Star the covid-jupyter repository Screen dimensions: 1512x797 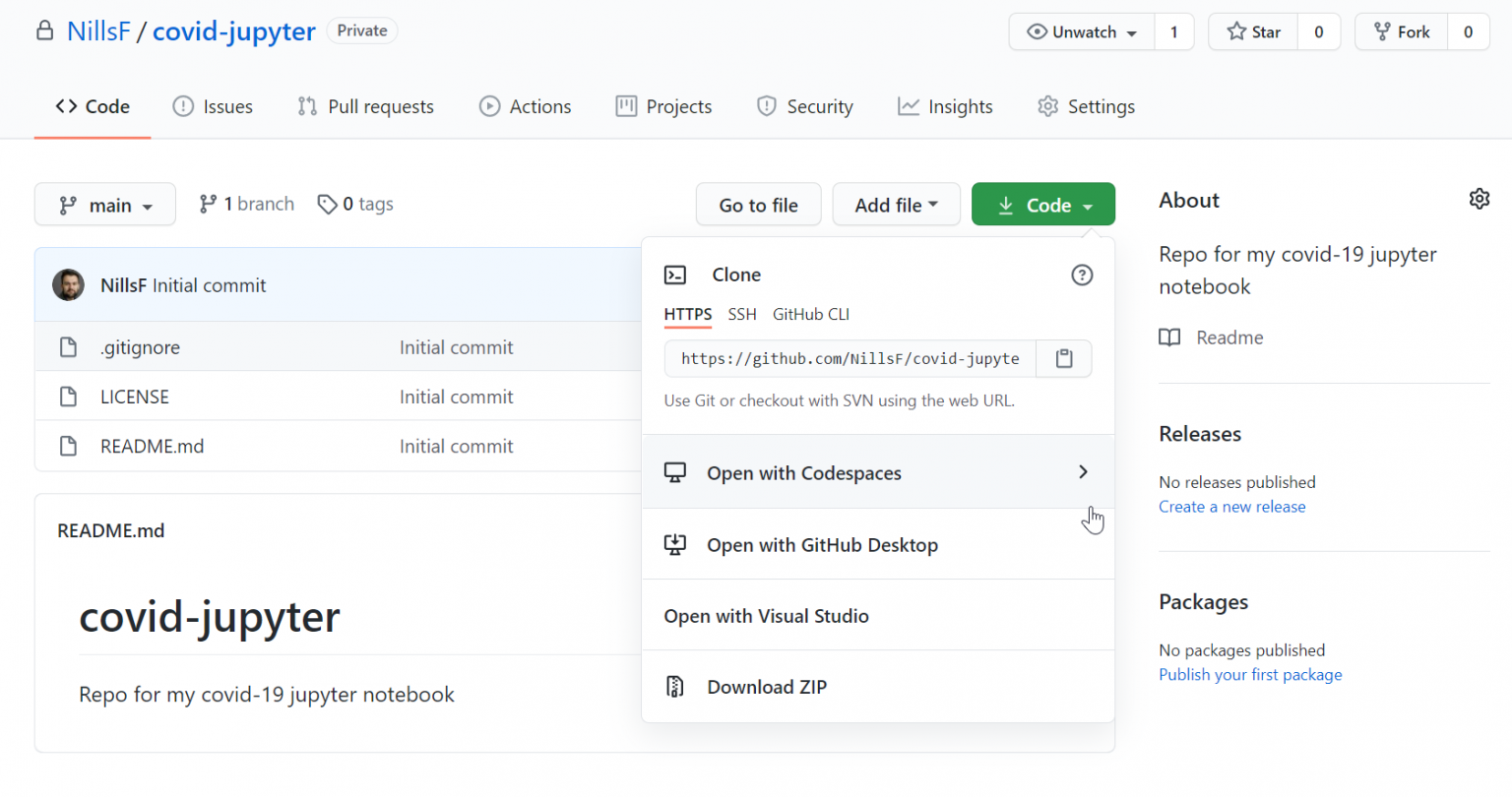[x=1253, y=31]
